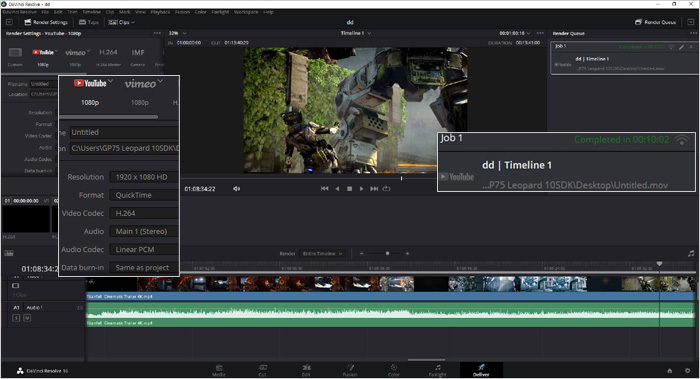Open Render Queue options three-dots menu
The width and height of the screenshot is (700, 379).
coord(693,33)
